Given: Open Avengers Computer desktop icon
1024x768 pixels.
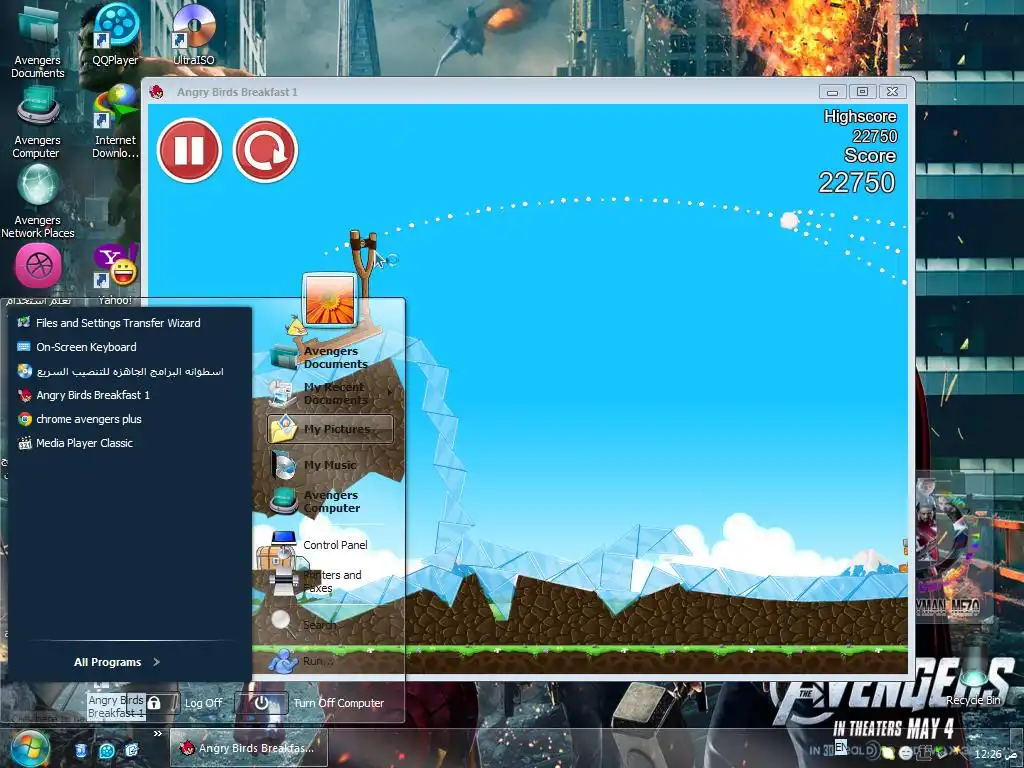Looking at the screenshot, I should (x=37, y=122).
